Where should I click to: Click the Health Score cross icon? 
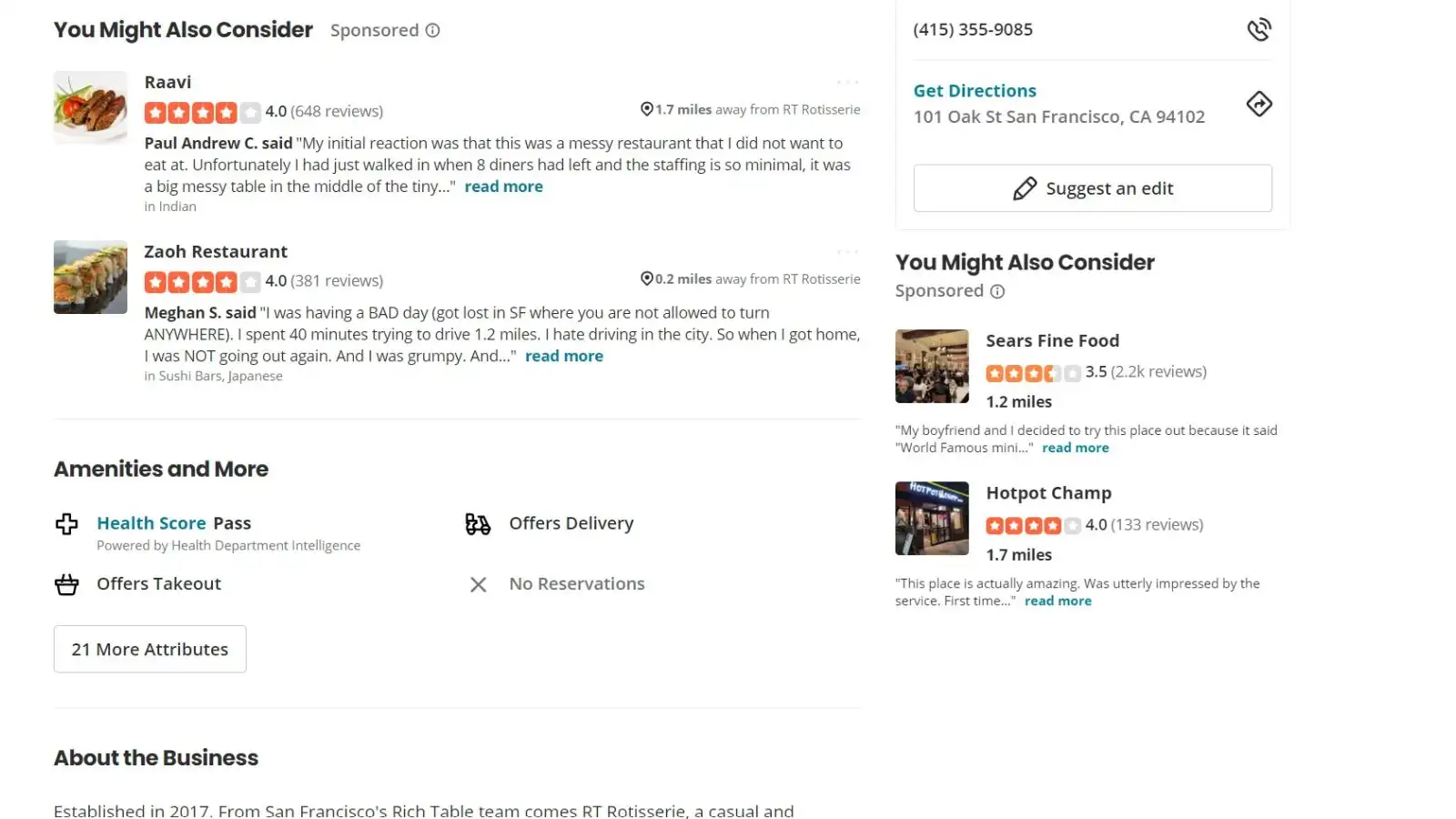click(x=66, y=523)
